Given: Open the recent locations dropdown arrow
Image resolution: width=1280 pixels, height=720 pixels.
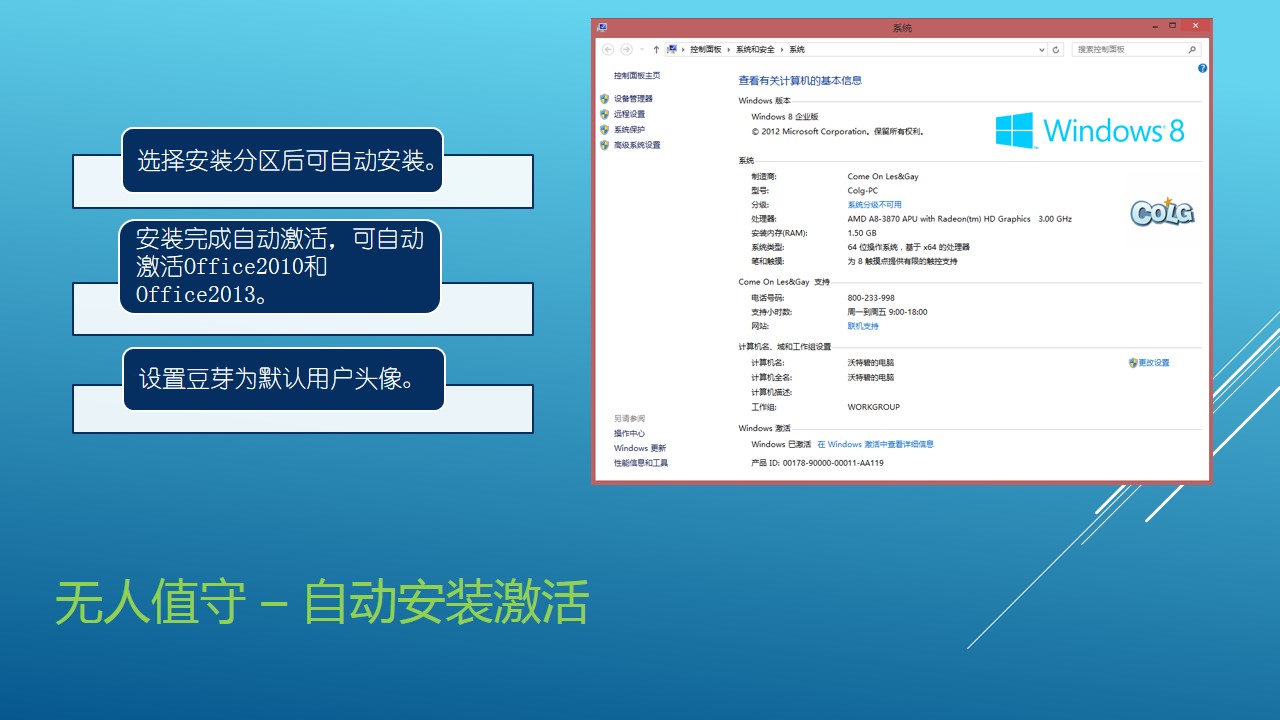Looking at the screenshot, I should [x=641, y=49].
